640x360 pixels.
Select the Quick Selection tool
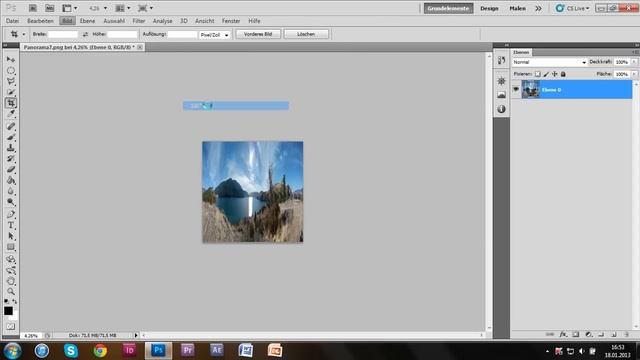point(11,92)
